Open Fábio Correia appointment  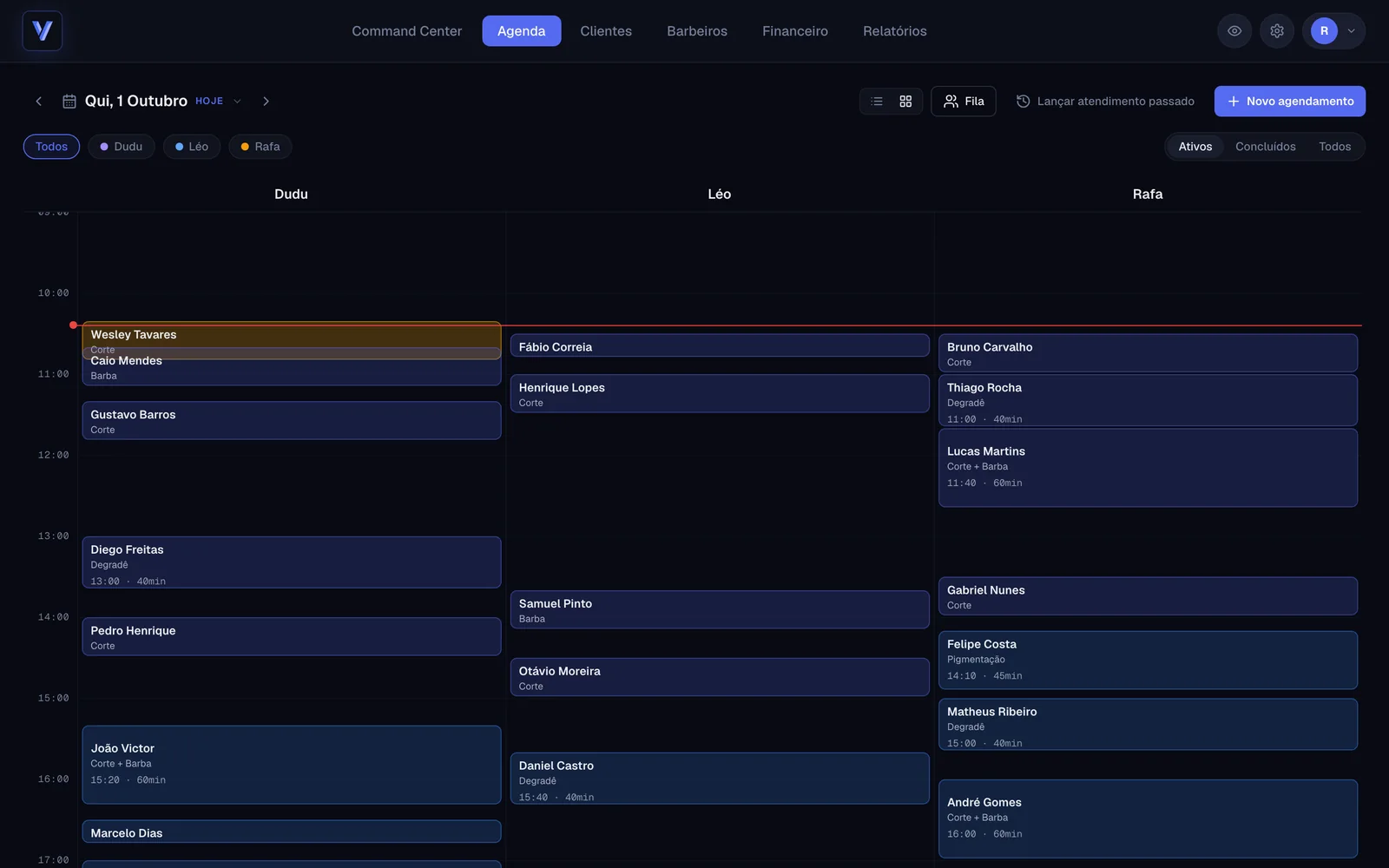click(x=720, y=346)
